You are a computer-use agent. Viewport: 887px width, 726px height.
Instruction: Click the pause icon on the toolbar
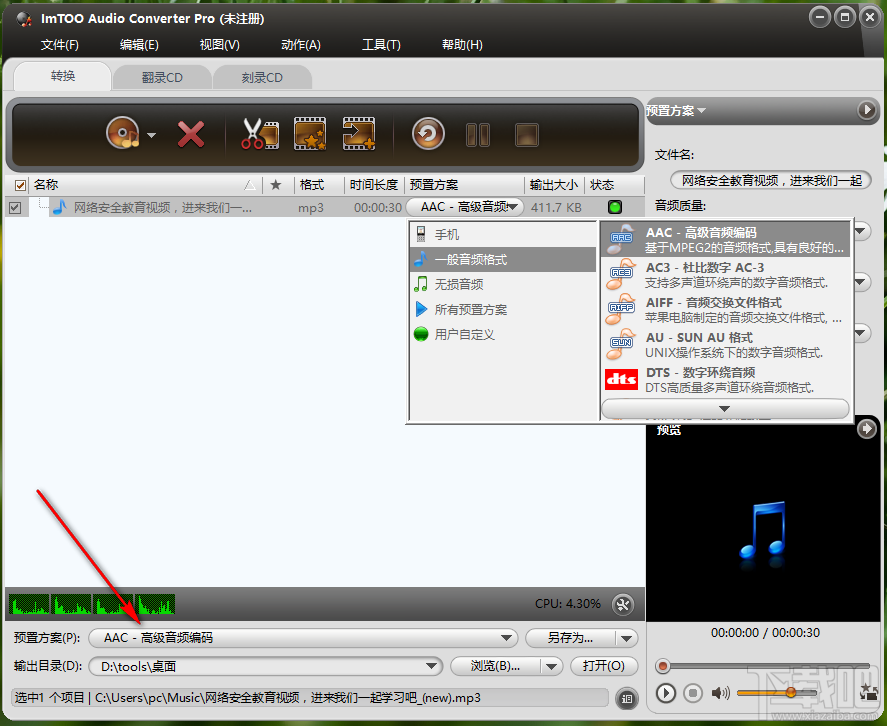[x=478, y=134]
